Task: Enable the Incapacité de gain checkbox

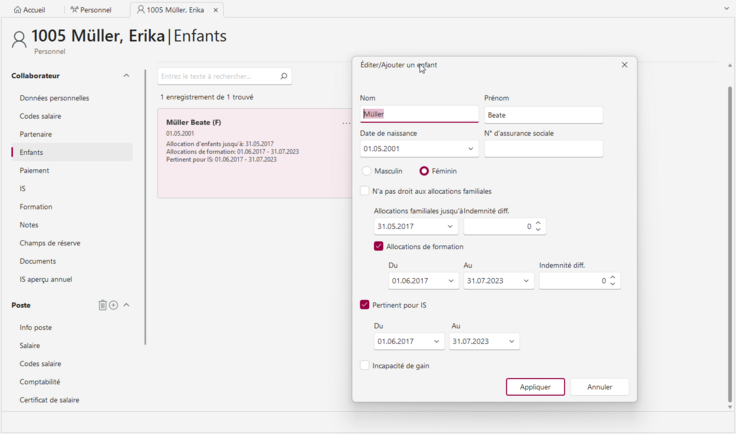Action: pos(365,366)
